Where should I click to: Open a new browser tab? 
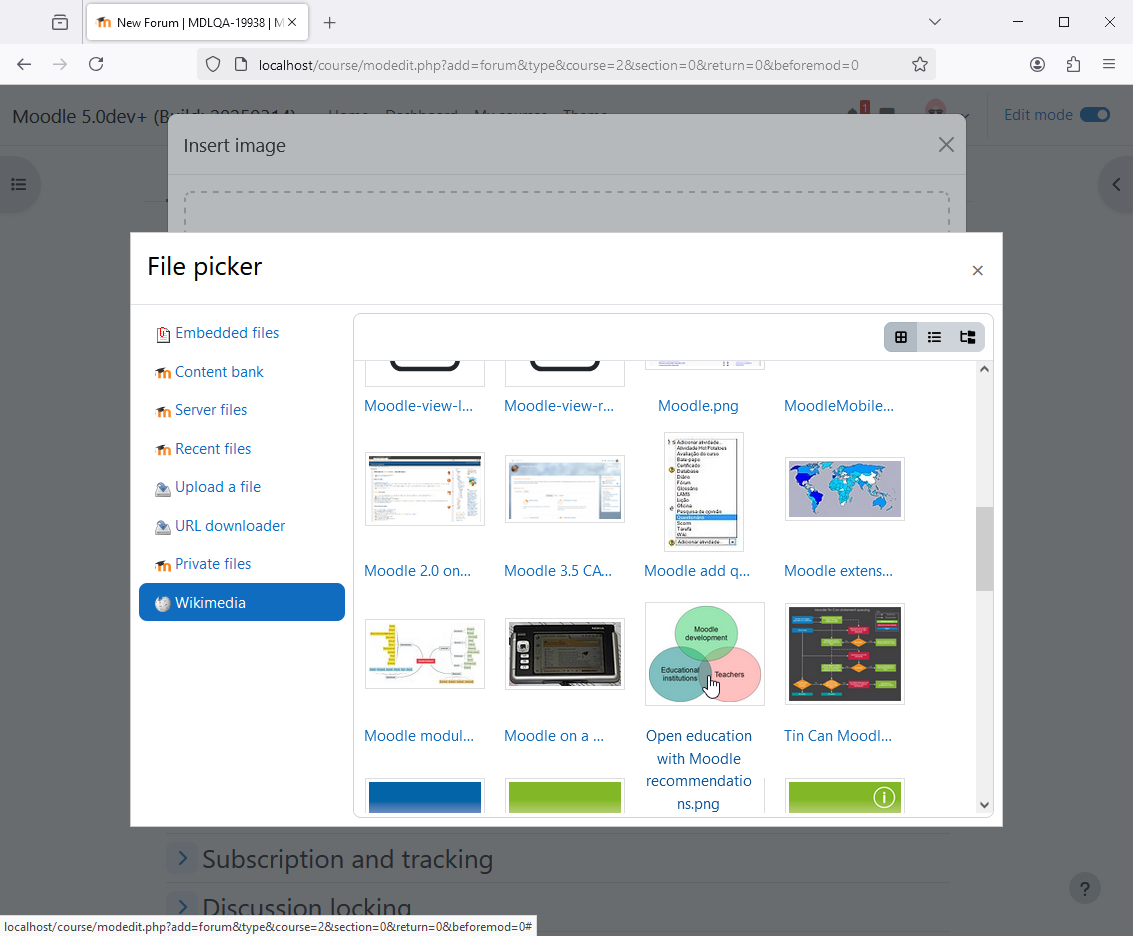329,22
